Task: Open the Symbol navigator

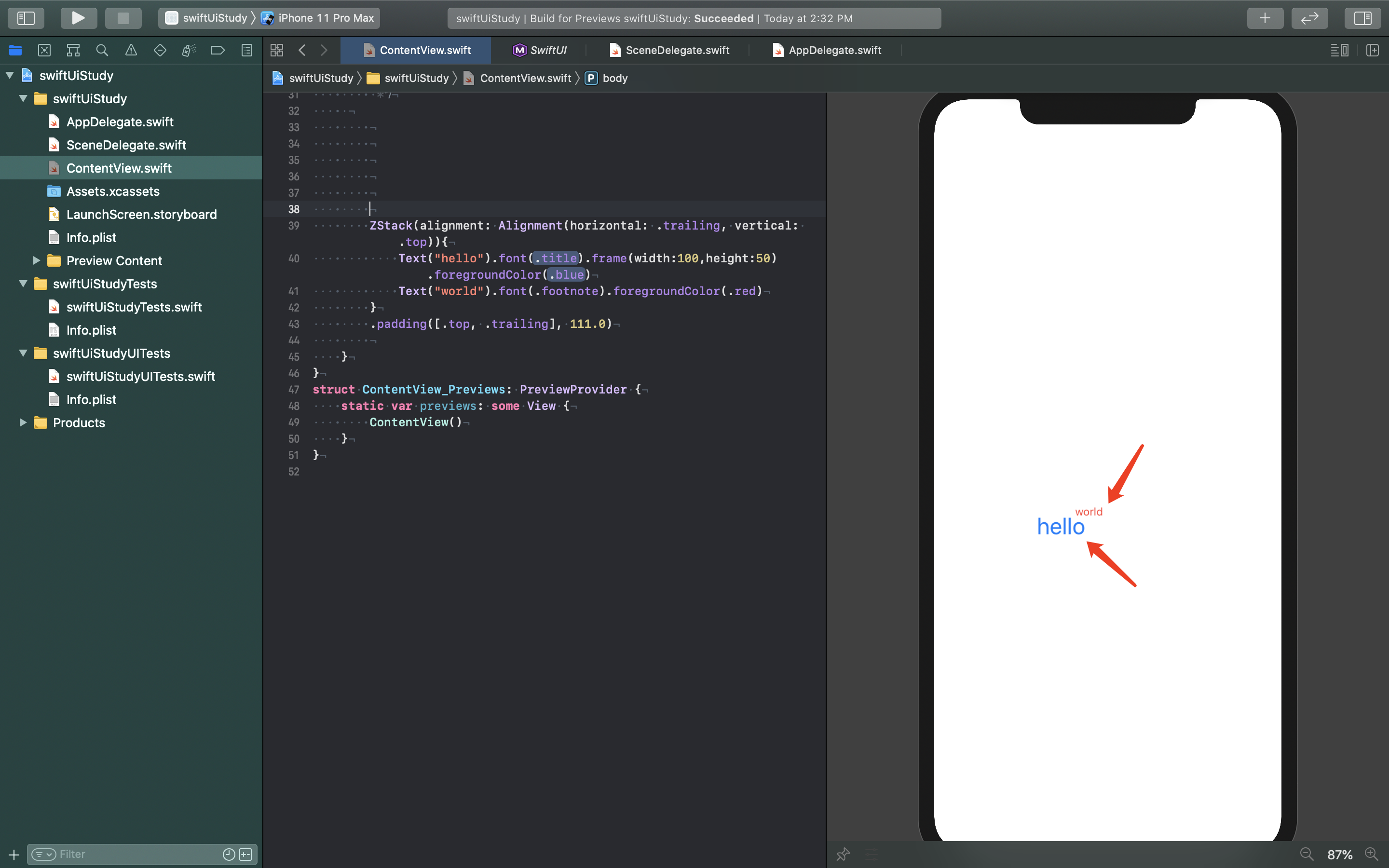Action: pos(73,51)
